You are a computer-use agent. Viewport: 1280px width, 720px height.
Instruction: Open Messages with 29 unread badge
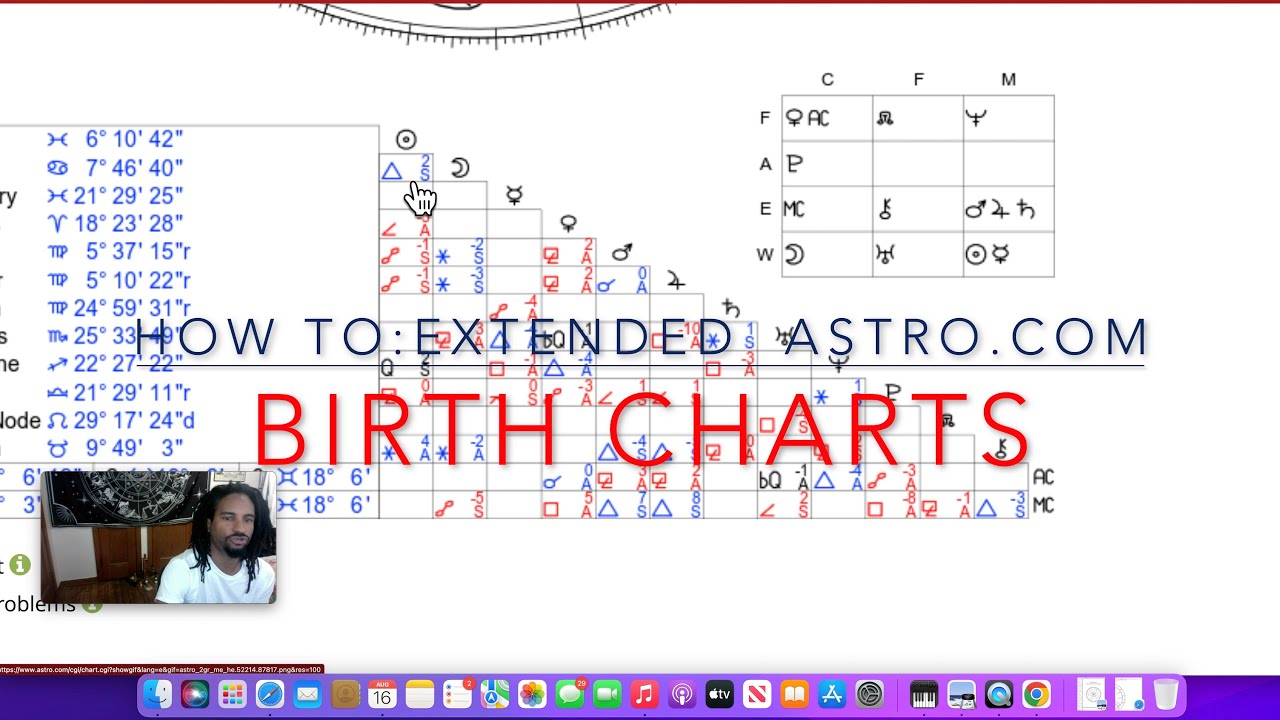[x=570, y=694]
